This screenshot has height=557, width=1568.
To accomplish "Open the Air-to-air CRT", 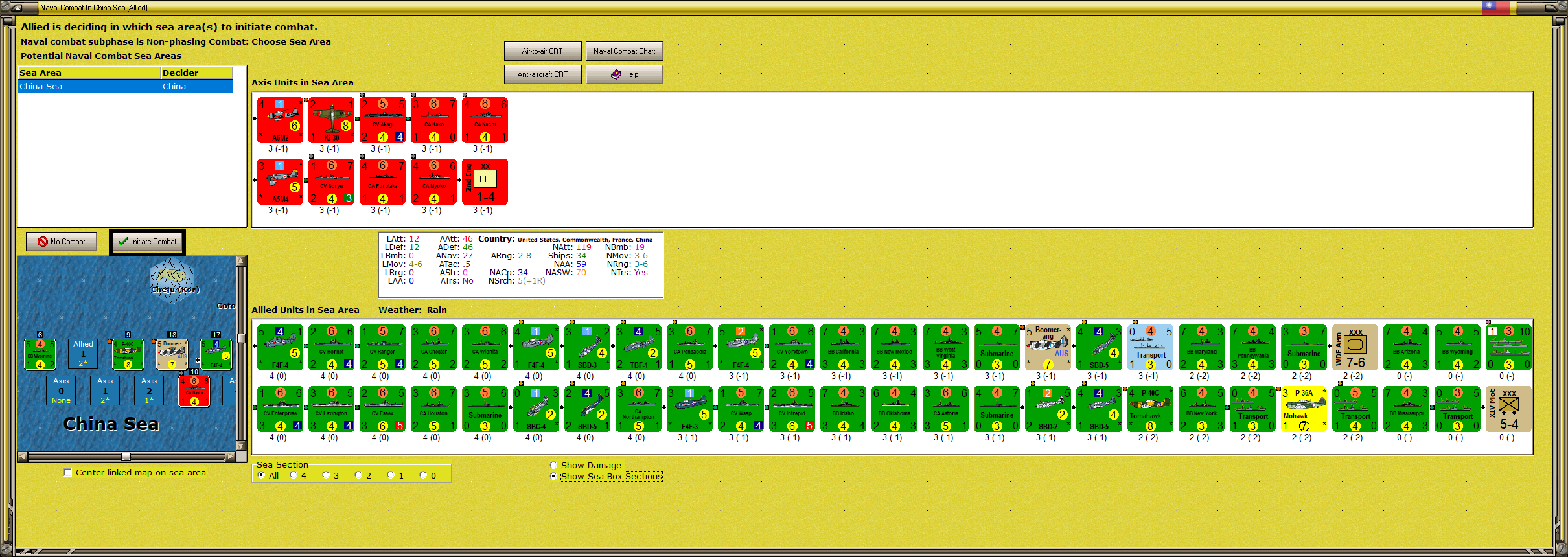I will click(542, 51).
